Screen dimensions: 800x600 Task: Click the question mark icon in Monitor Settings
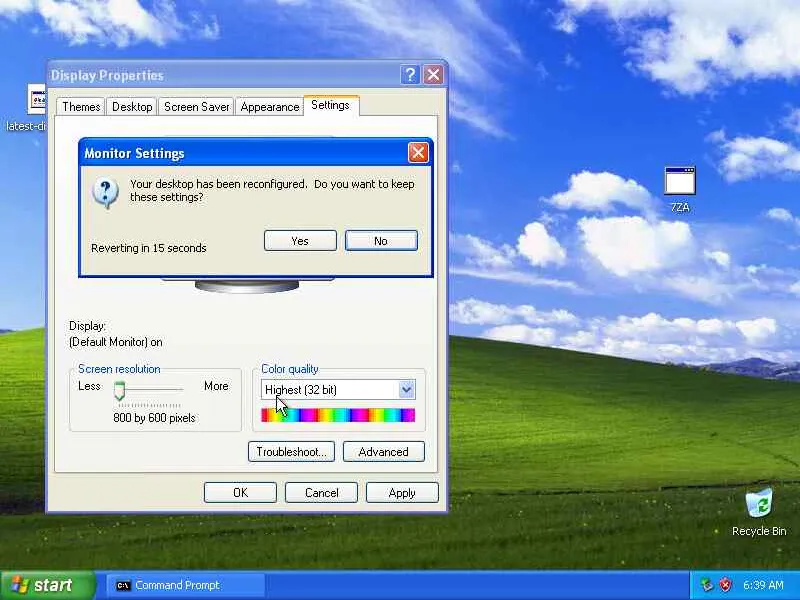click(x=106, y=192)
